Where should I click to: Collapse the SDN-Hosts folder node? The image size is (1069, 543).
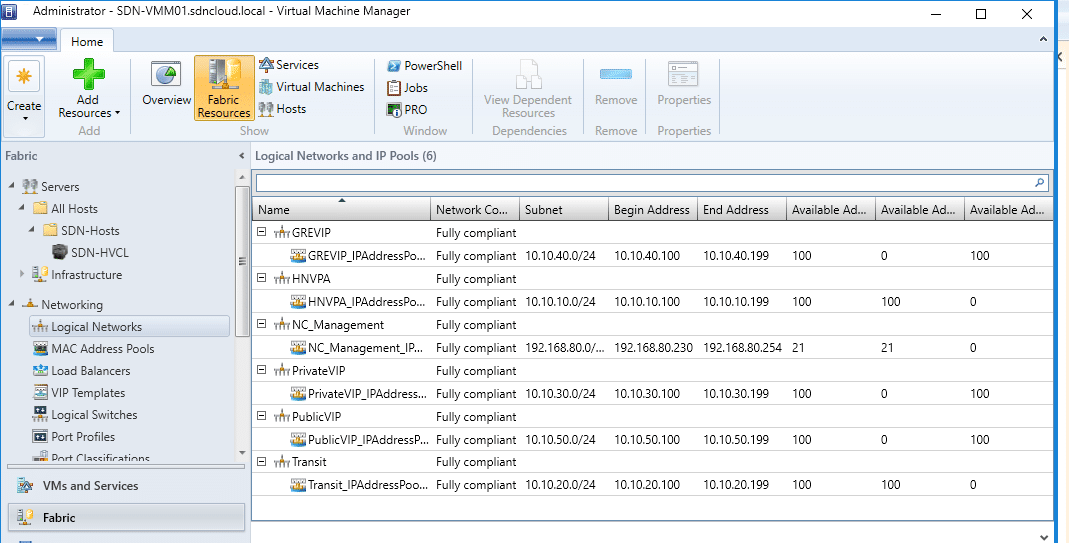click(32, 231)
